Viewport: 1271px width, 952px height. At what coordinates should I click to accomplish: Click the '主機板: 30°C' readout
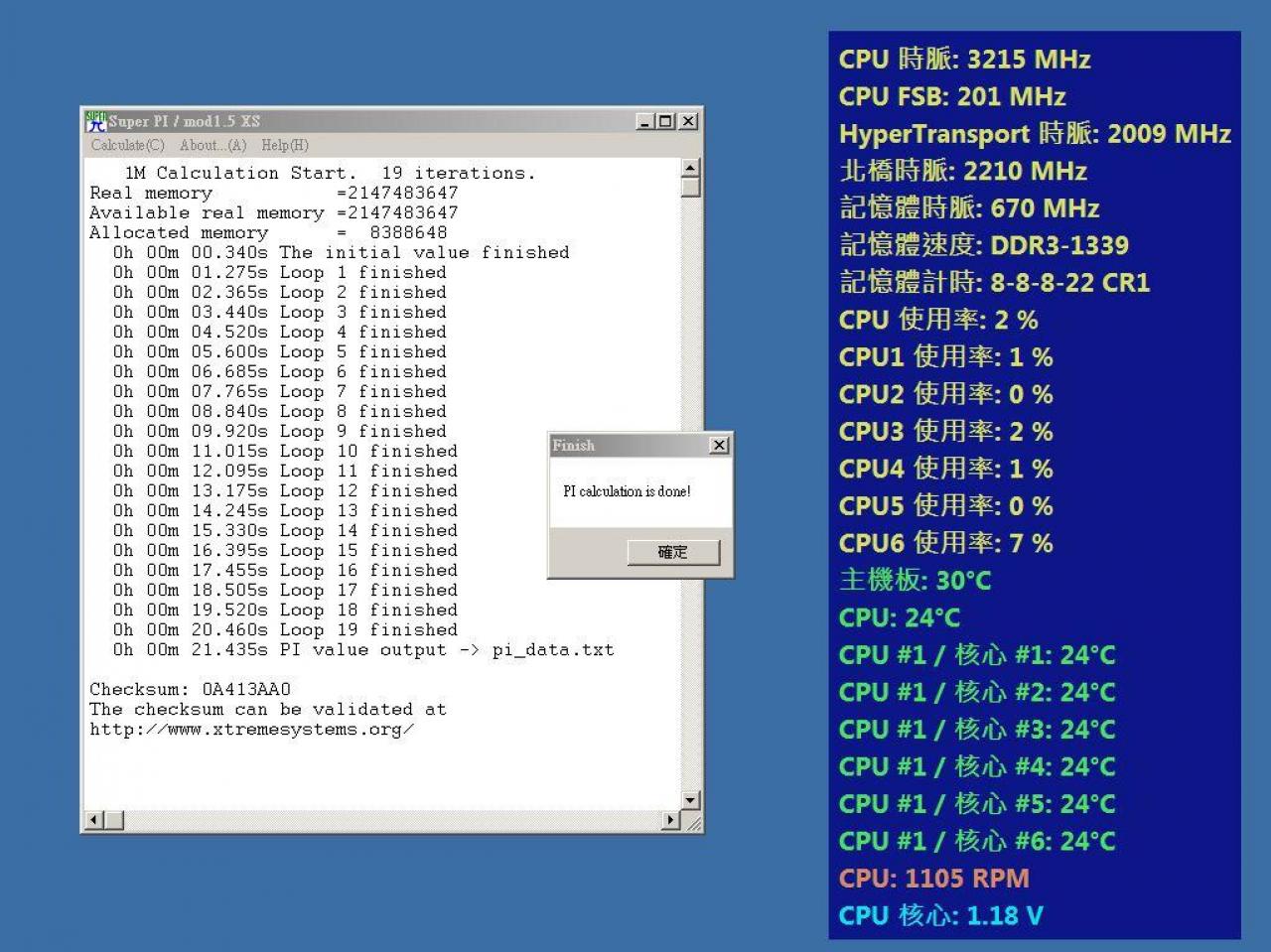(916, 581)
